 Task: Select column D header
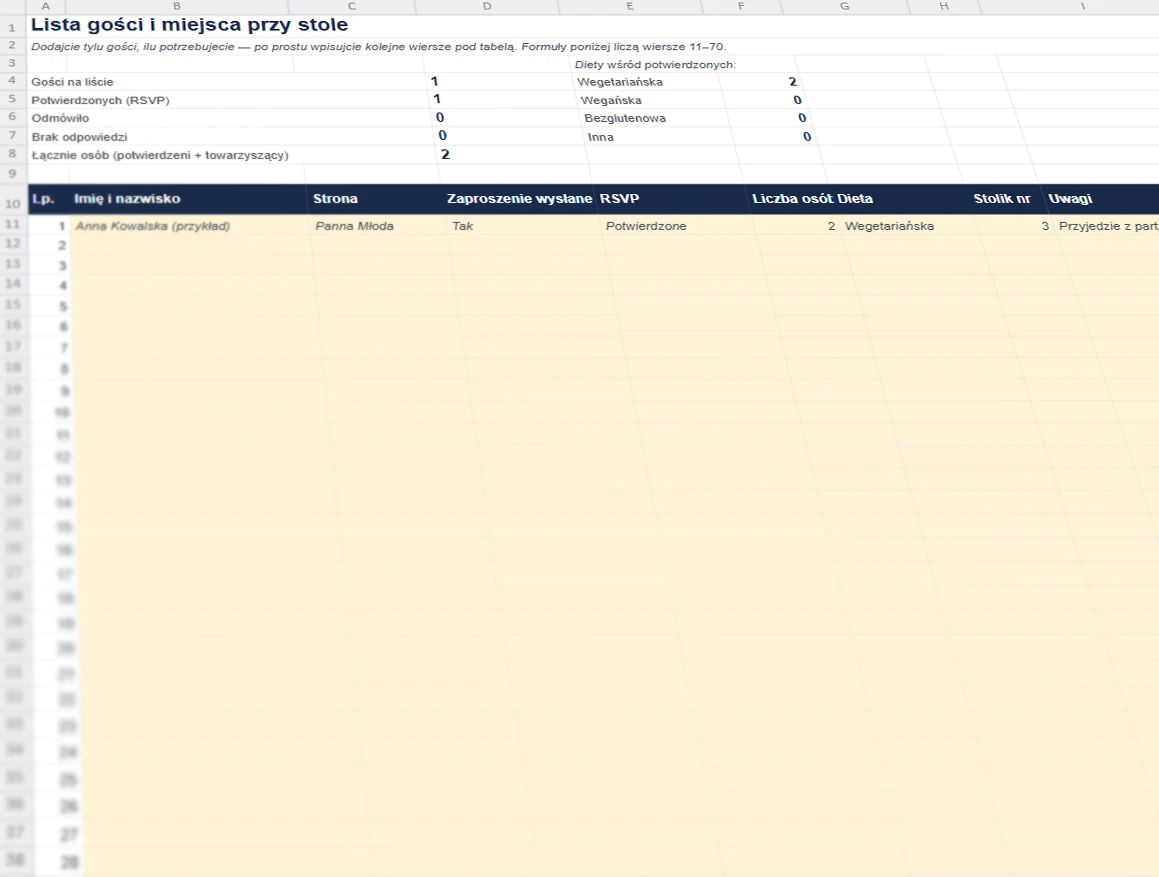486,6
